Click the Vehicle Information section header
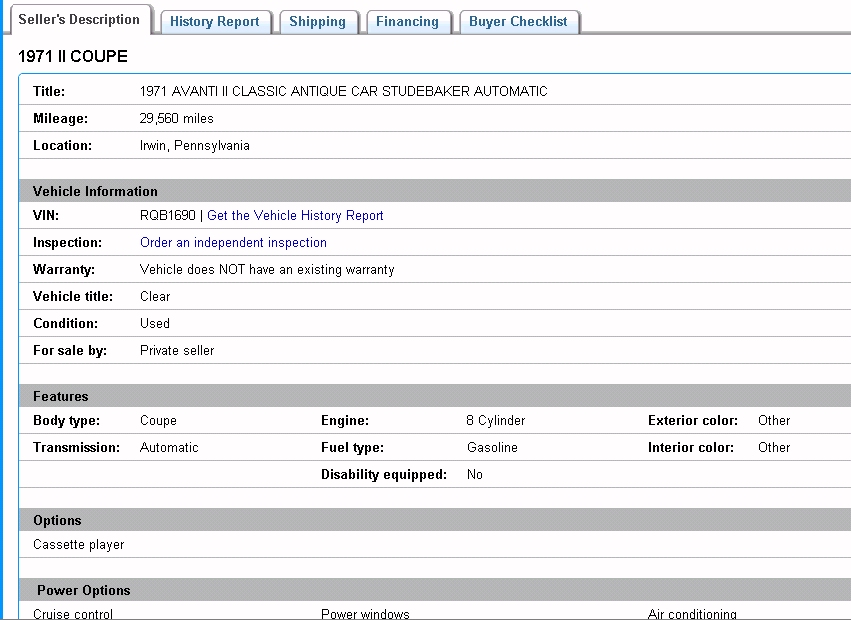This screenshot has width=851, height=620. coord(95,191)
